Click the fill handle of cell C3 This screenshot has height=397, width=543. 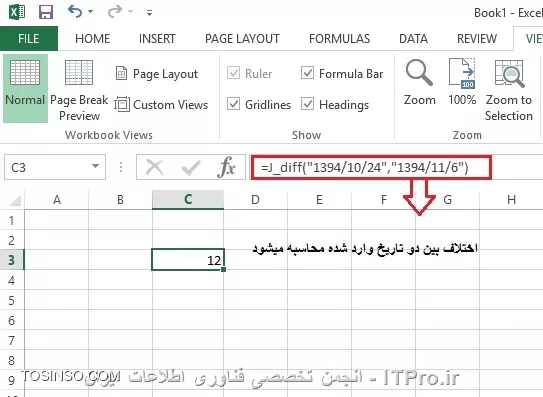coord(224,269)
